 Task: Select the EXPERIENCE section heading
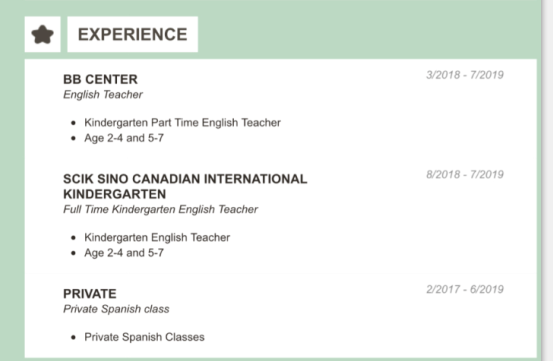point(133,35)
